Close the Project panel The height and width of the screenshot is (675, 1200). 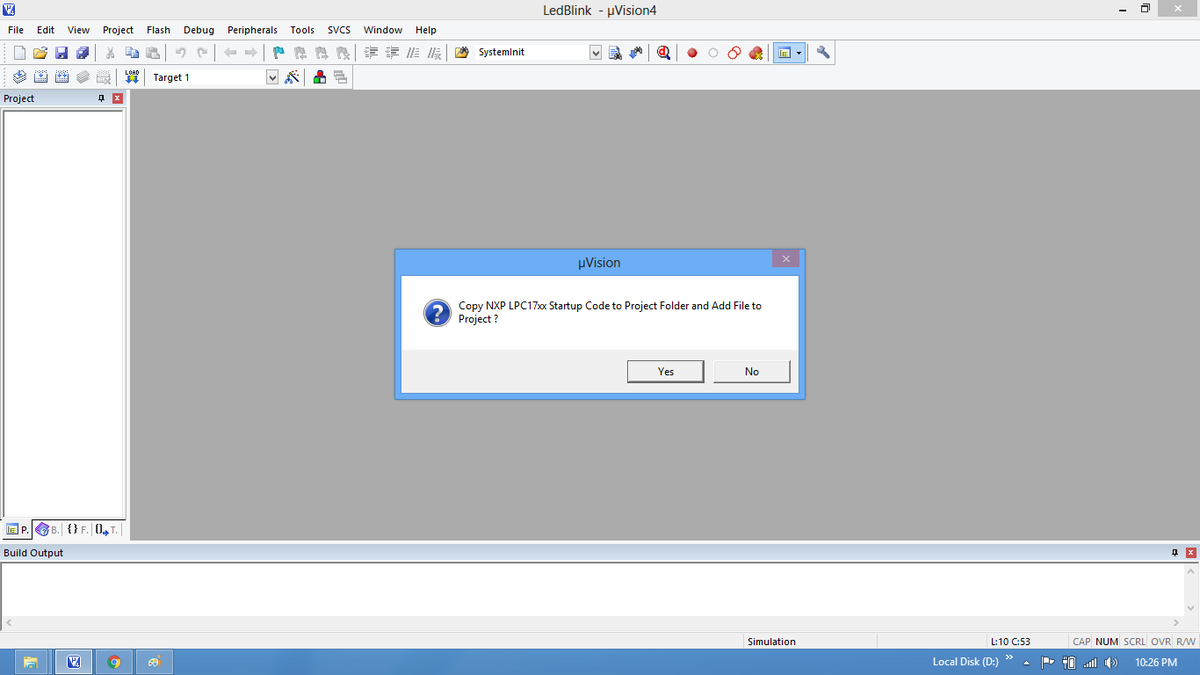(x=117, y=98)
